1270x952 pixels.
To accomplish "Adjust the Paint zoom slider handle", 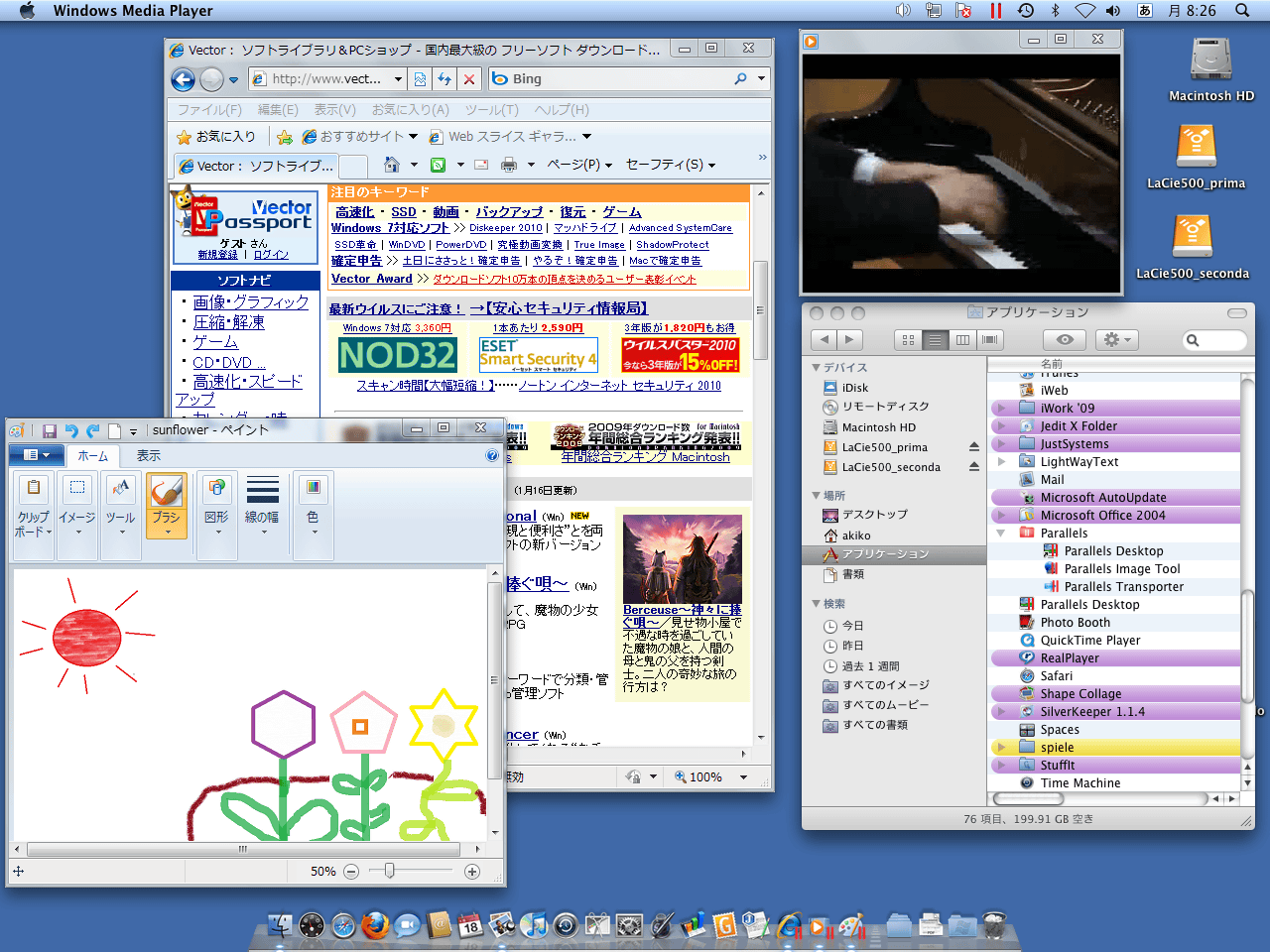I will (389, 871).
